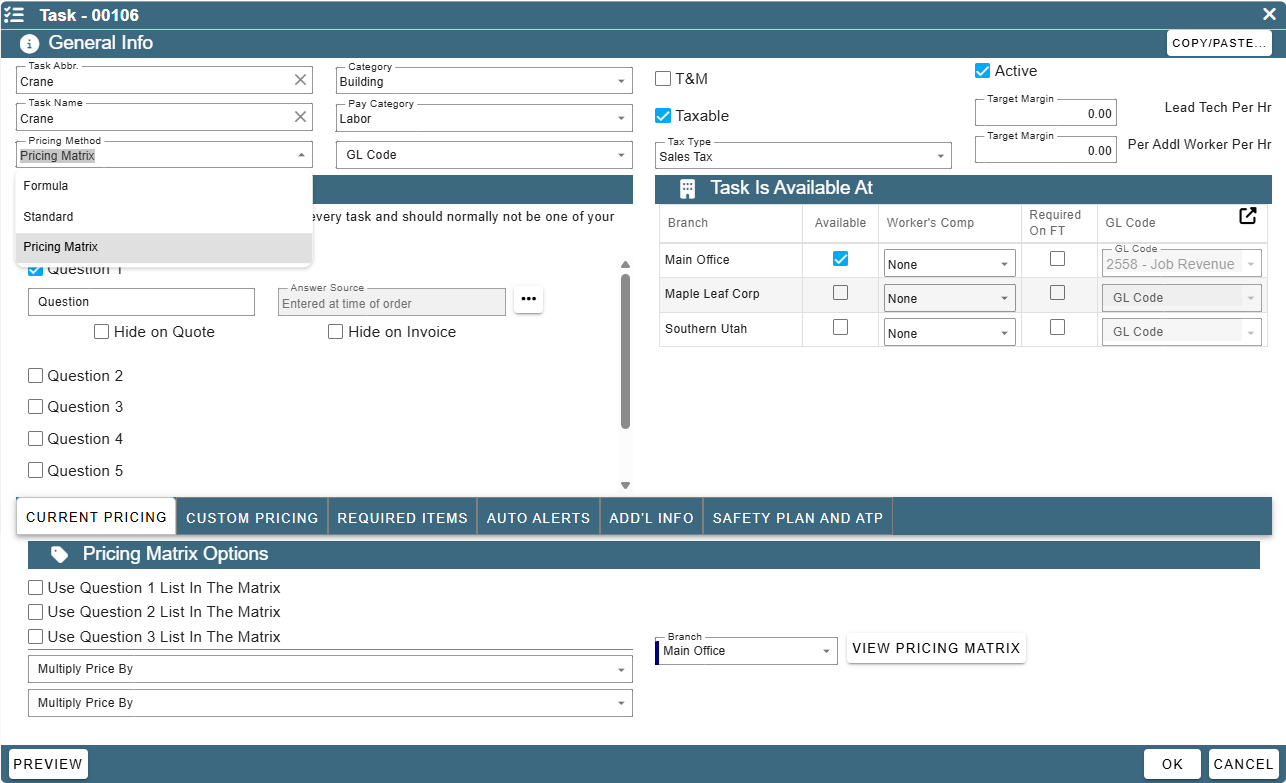Enable the Question 5 checkbox
This screenshot has height=783, width=1286.
coord(36,471)
